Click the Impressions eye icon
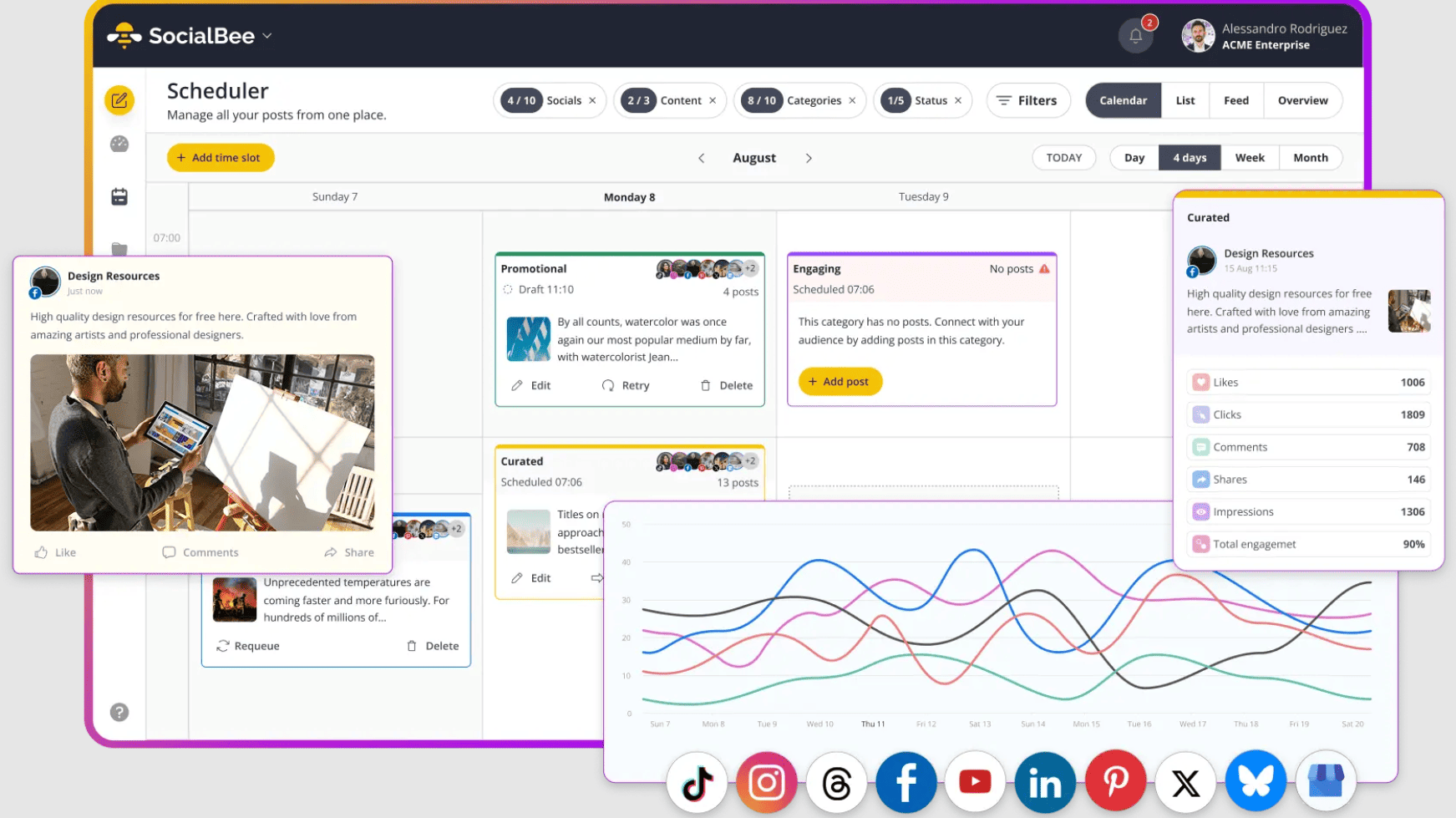The height and width of the screenshot is (818, 1456). click(1200, 512)
